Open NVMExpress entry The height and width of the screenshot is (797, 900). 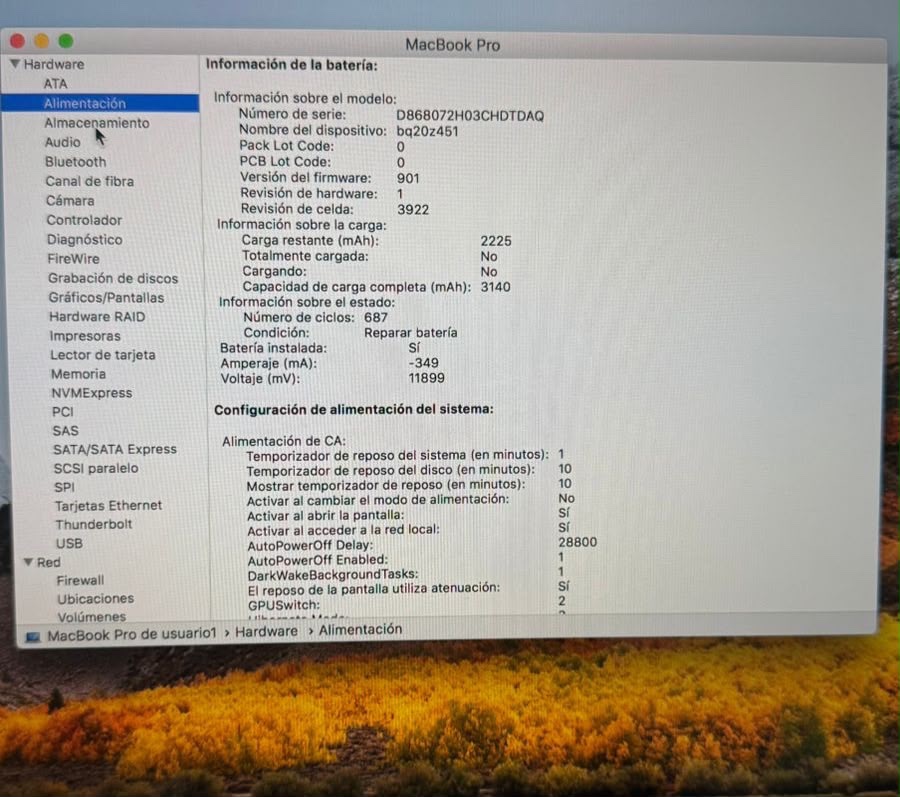[92, 393]
